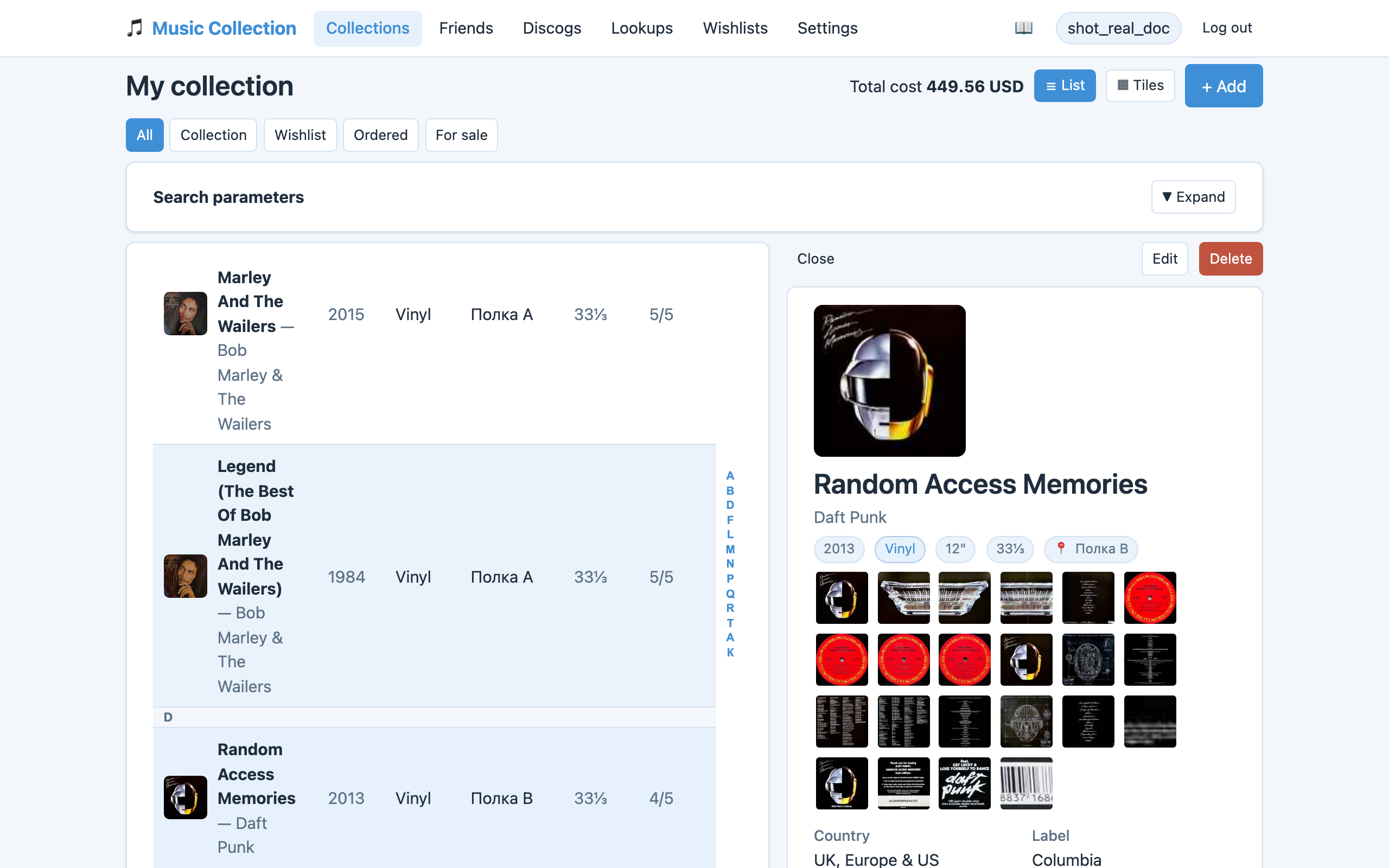Click the Vinyl tag in details panel
The image size is (1389, 868).
pos(900,549)
